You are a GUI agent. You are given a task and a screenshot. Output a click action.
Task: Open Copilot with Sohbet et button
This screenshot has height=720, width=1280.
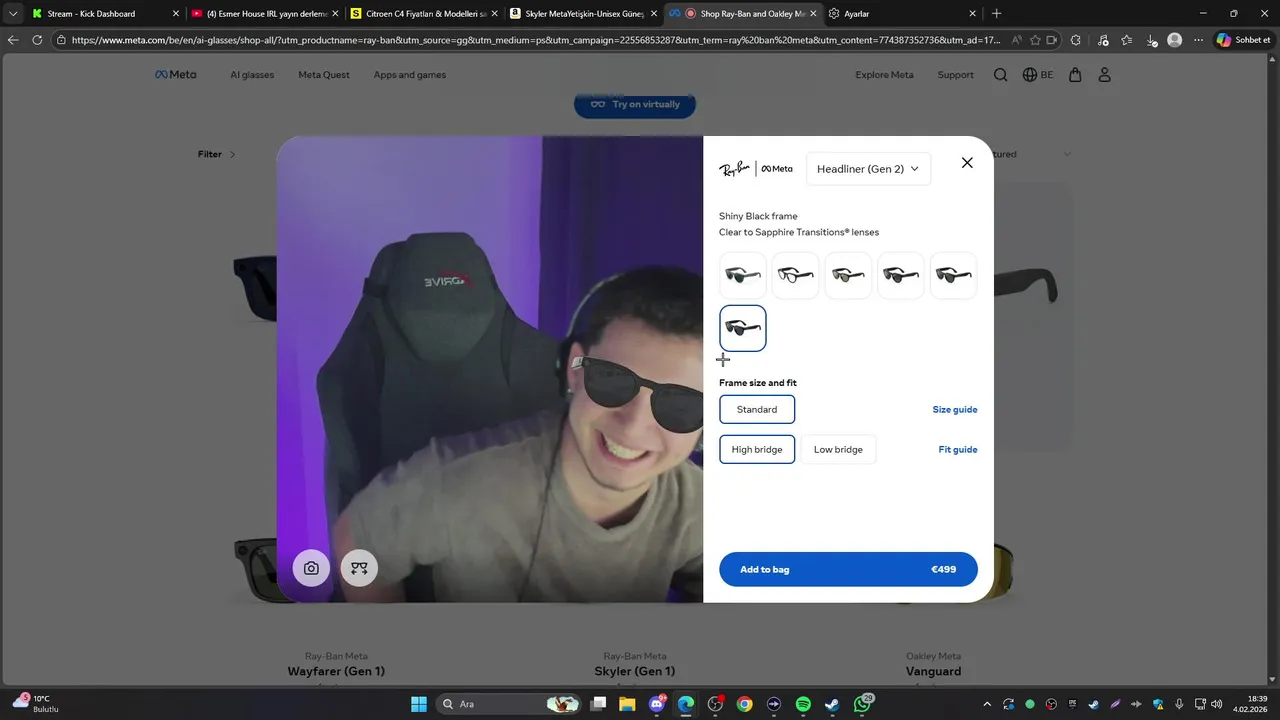tap(1243, 40)
